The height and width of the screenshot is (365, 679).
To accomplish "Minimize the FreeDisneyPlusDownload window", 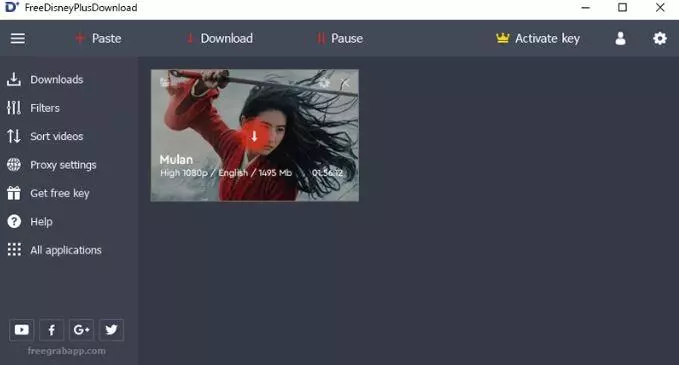I will coord(585,7).
